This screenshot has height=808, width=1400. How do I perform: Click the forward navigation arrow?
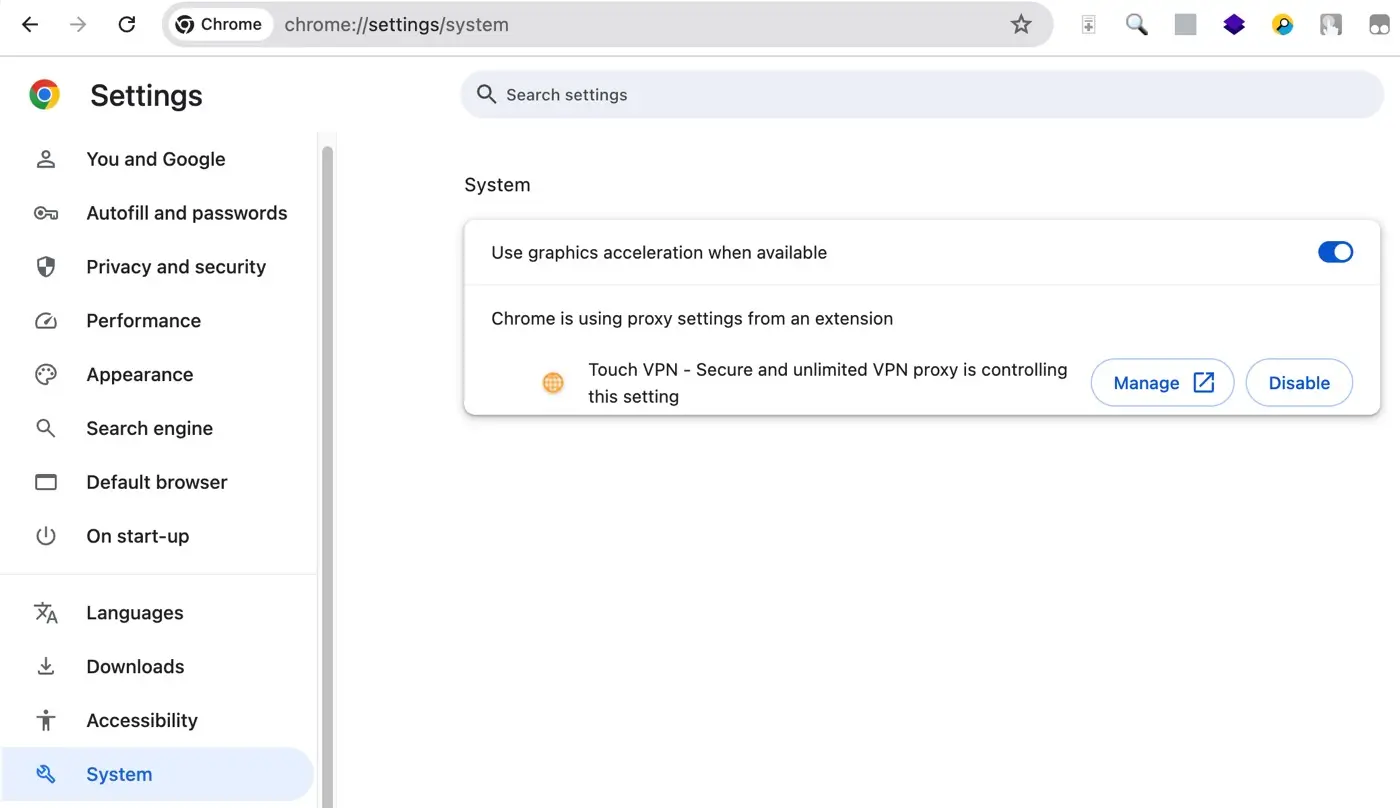point(78,24)
